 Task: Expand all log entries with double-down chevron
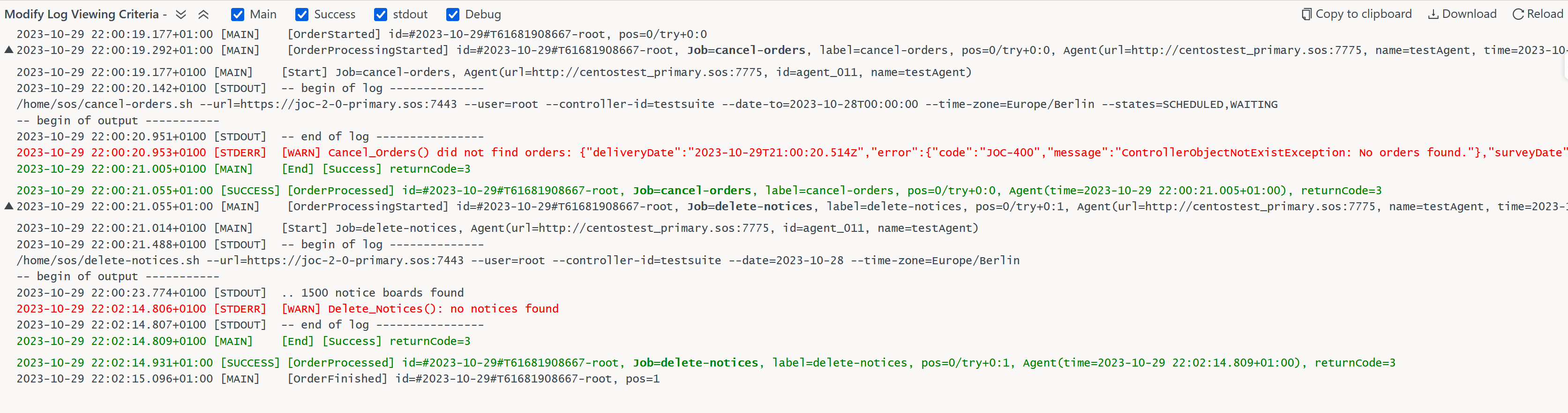[181, 14]
